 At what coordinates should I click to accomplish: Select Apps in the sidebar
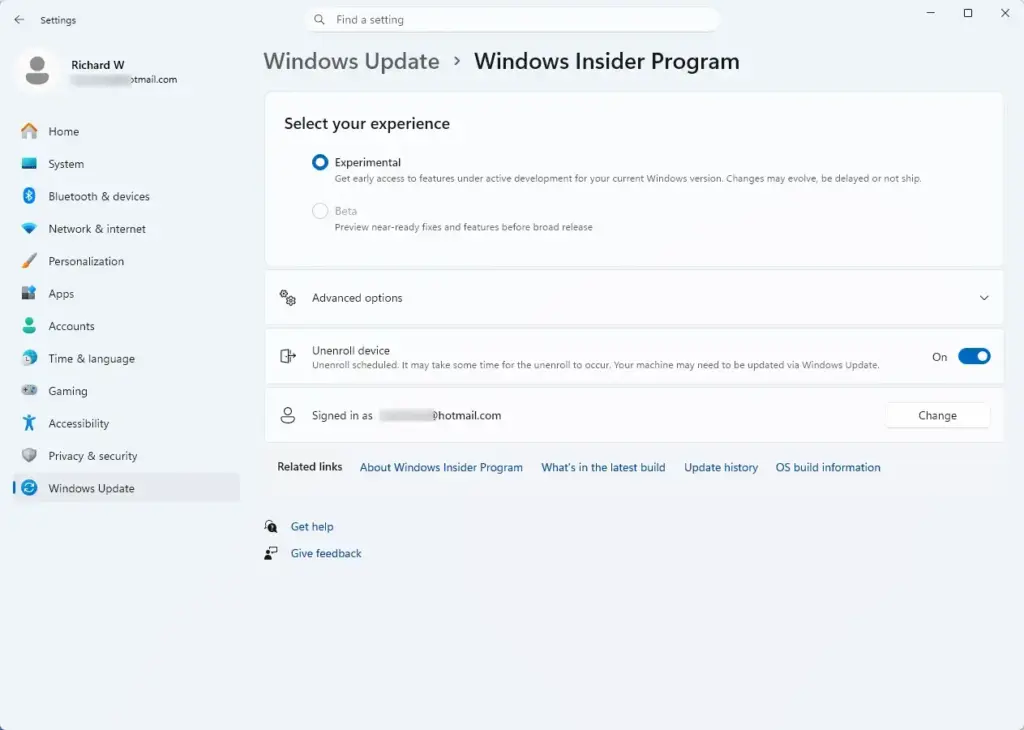[x=126, y=293]
